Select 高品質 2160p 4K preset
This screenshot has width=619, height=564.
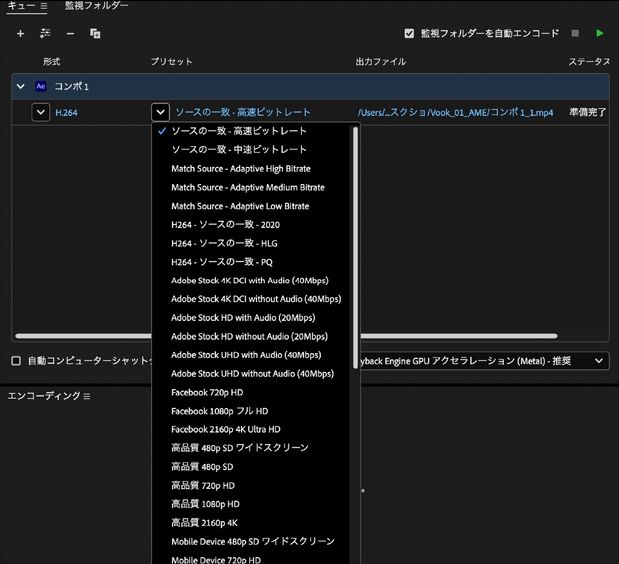pos(252,523)
